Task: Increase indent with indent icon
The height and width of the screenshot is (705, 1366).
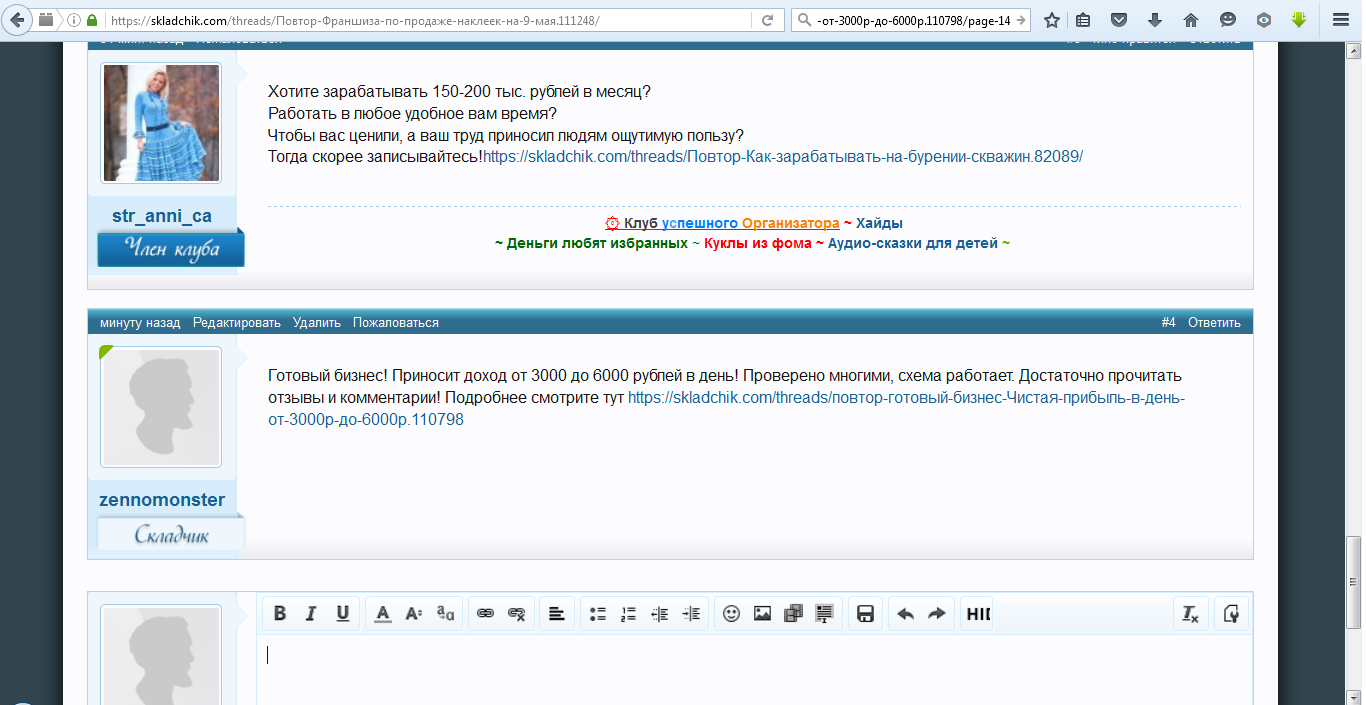Action: (x=691, y=614)
